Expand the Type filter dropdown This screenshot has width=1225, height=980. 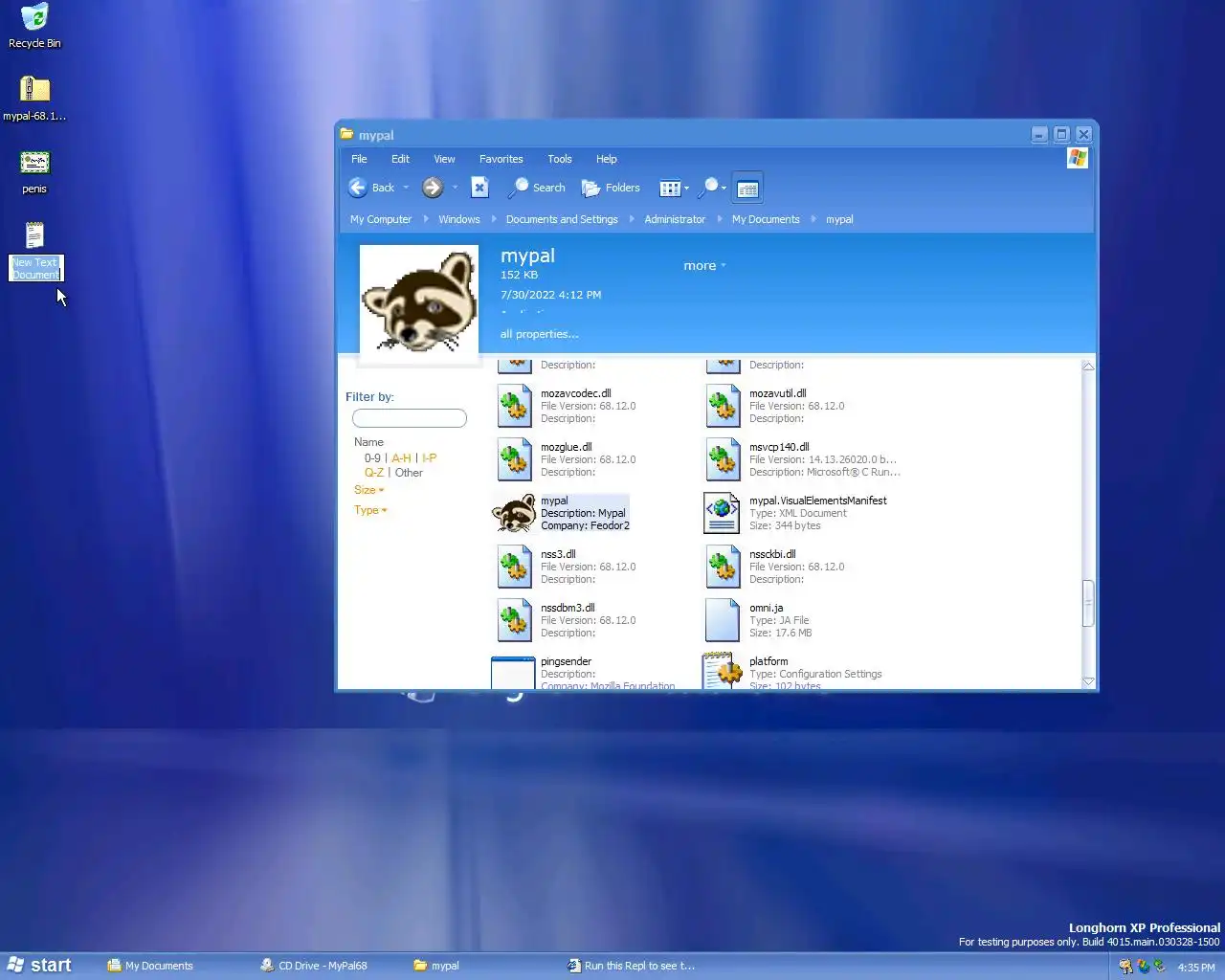[370, 511]
